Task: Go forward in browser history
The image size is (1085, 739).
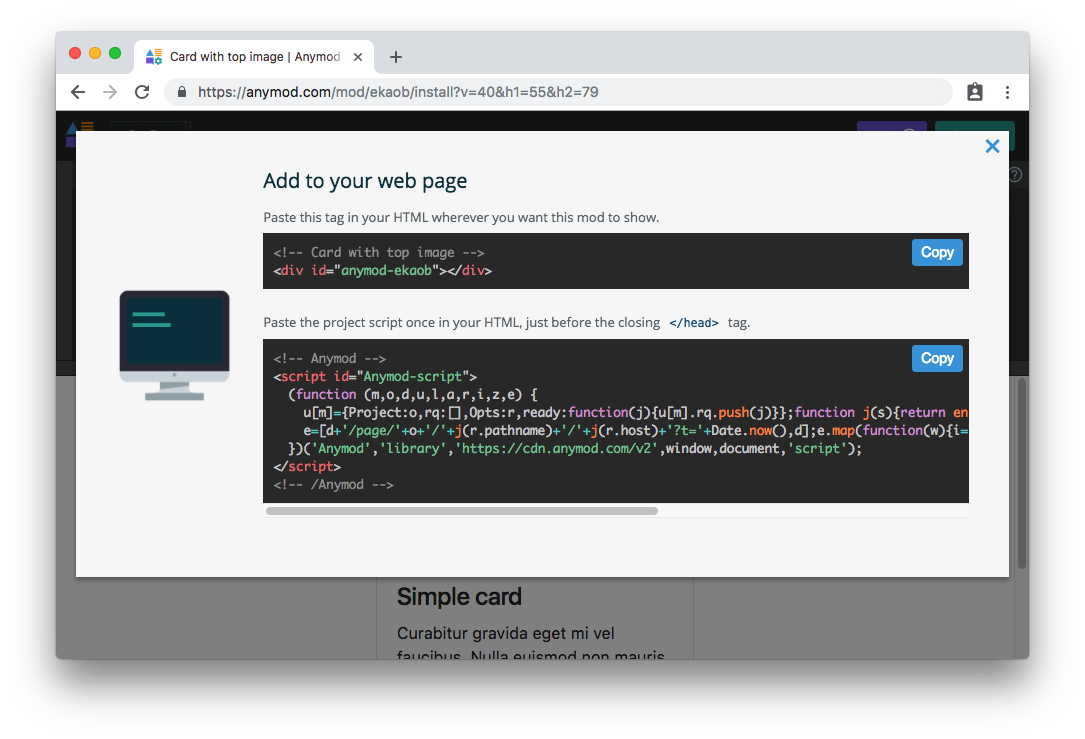Action: [110, 92]
